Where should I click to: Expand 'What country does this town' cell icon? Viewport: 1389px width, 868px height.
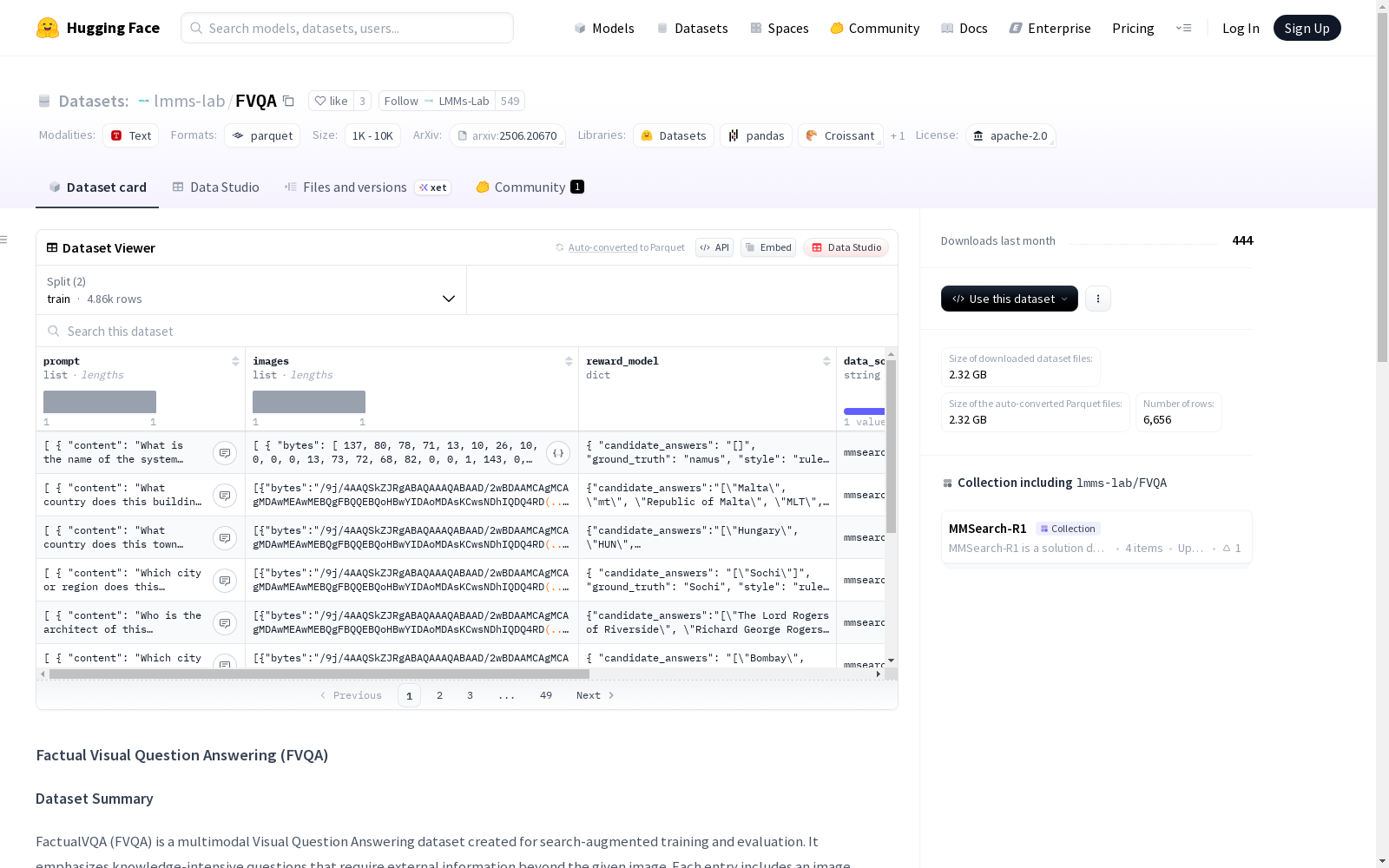pyautogui.click(x=225, y=538)
